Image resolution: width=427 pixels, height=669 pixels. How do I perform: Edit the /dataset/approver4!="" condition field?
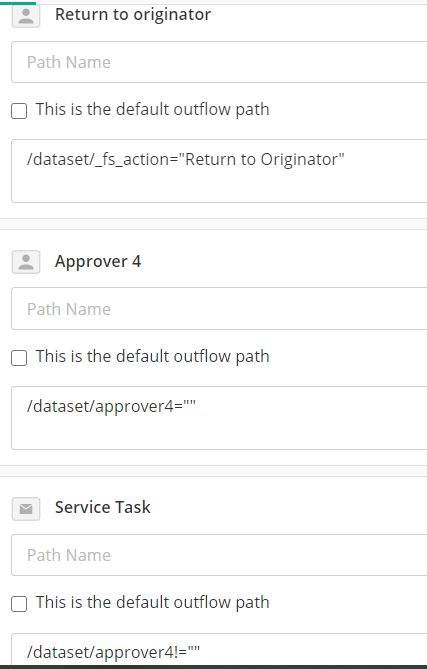[x=219, y=649]
